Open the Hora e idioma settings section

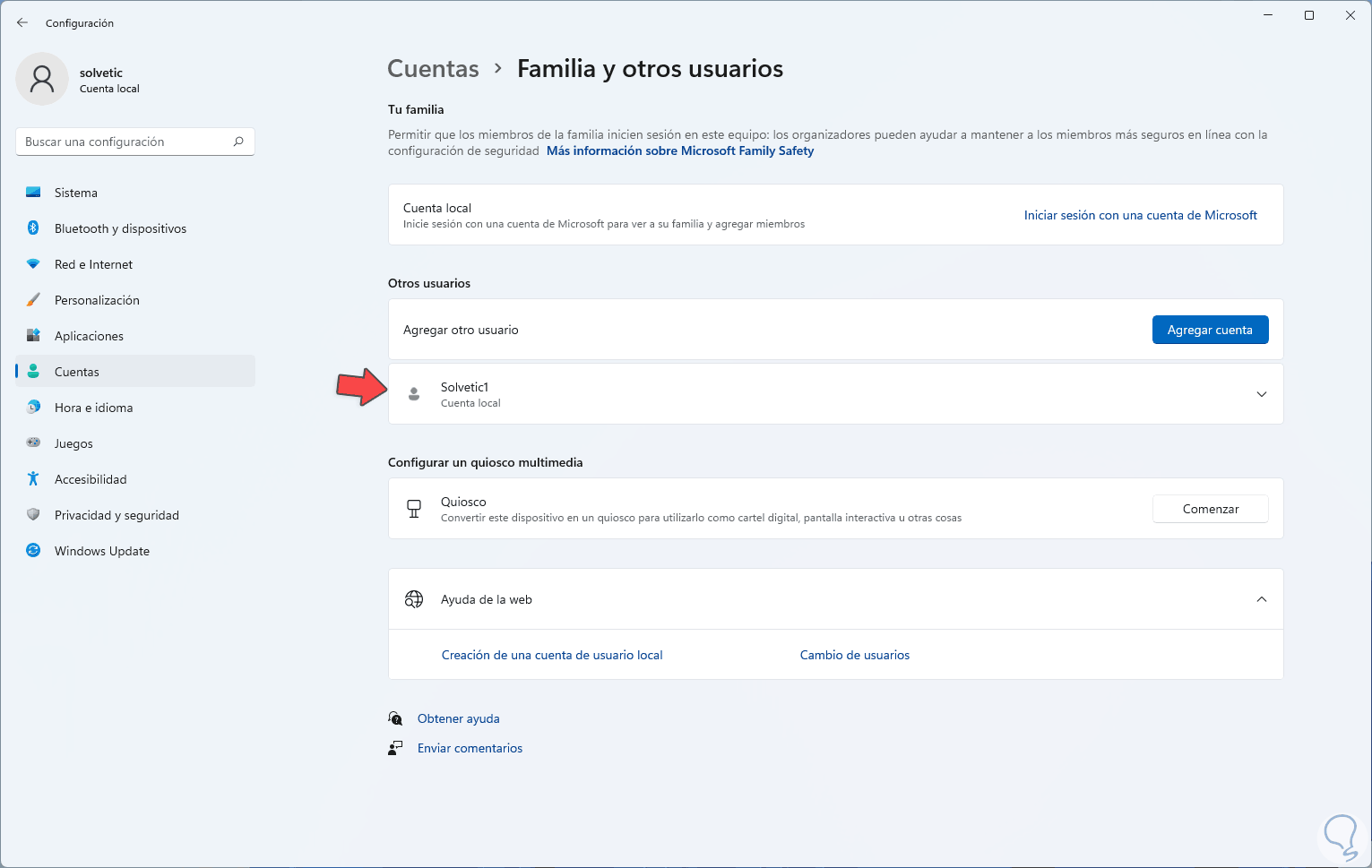point(93,408)
